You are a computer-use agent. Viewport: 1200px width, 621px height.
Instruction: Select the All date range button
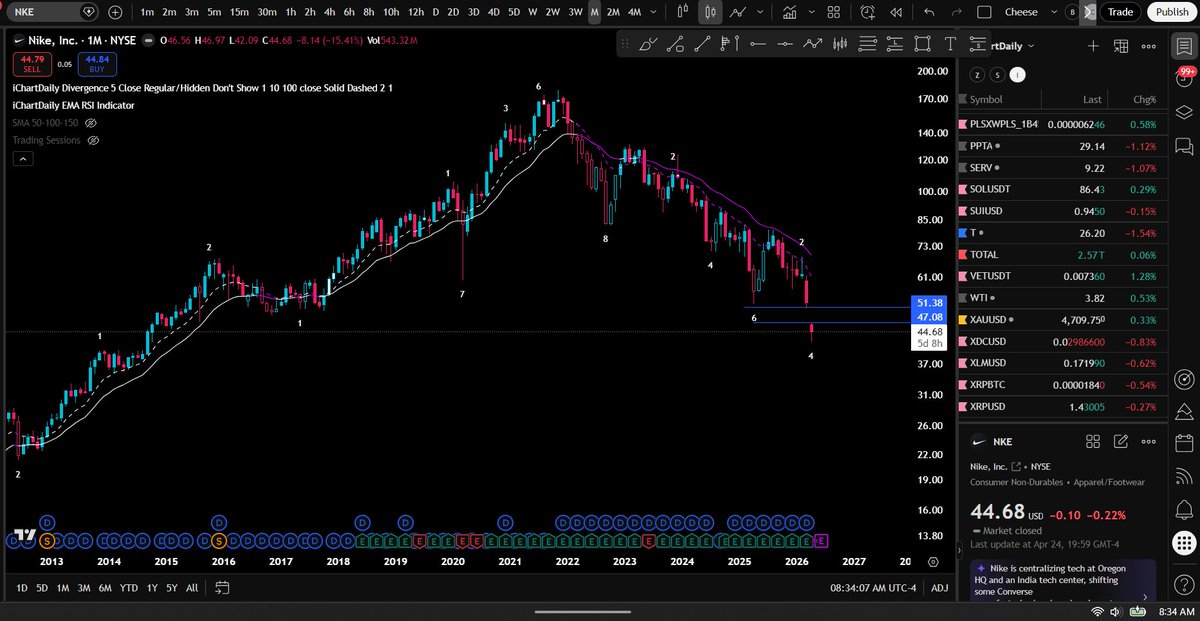pos(192,588)
